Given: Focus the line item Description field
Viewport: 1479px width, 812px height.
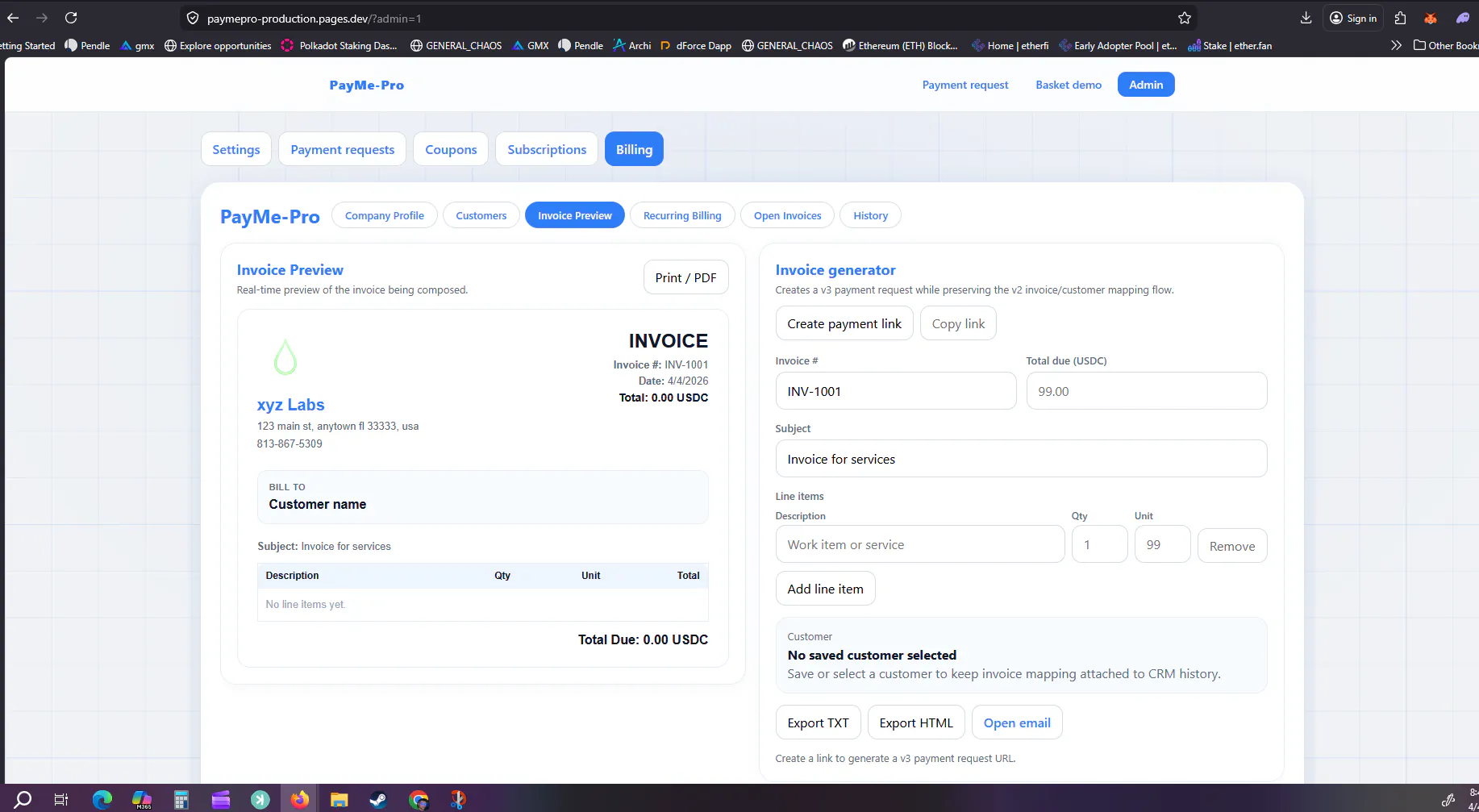Looking at the screenshot, I should coord(920,544).
